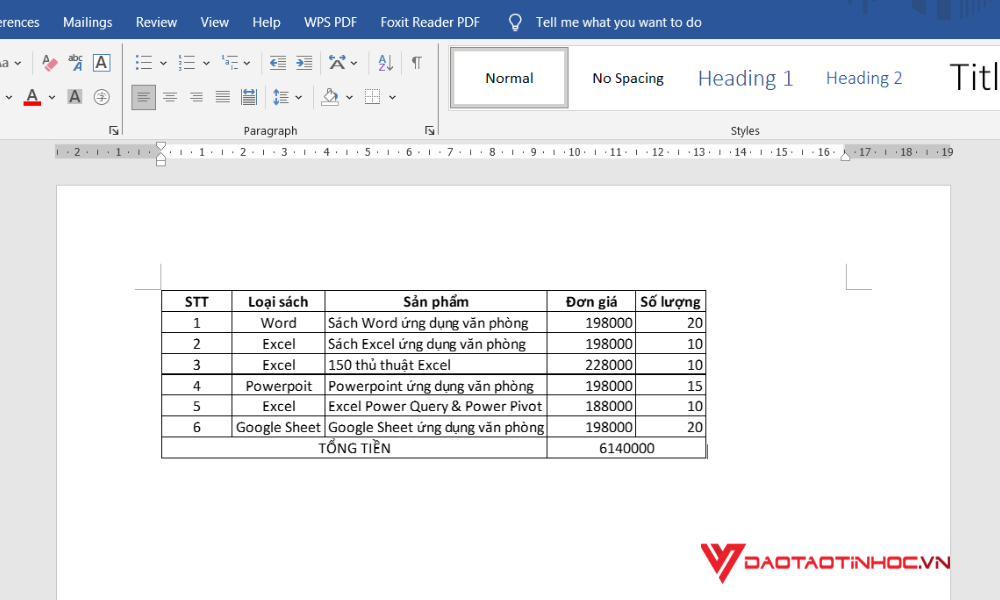Click the Sort icon in Paragraph group
The width and height of the screenshot is (1000, 600).
click(385, 62)
